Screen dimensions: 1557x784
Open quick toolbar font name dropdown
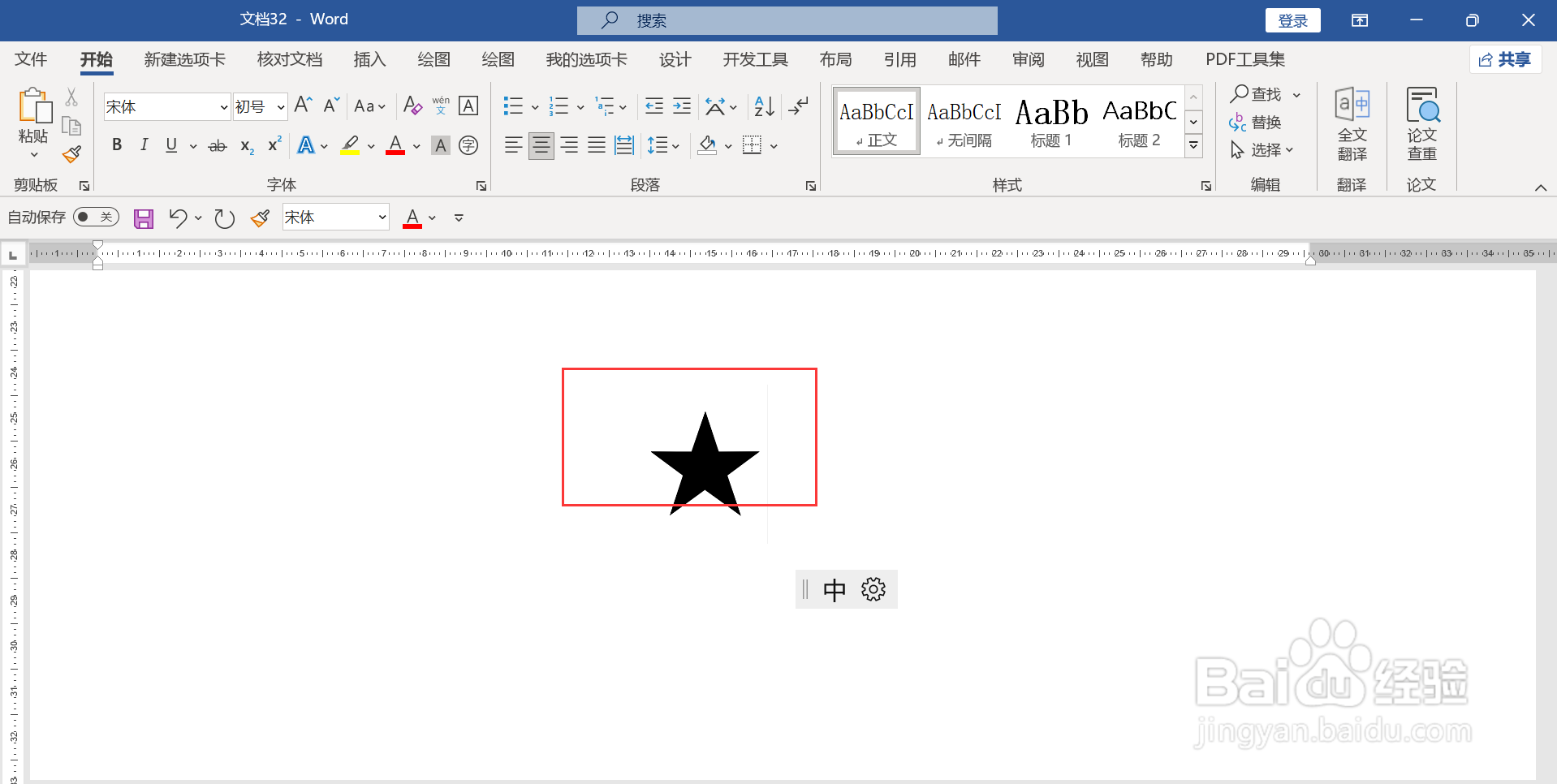(x=382, y=217)
